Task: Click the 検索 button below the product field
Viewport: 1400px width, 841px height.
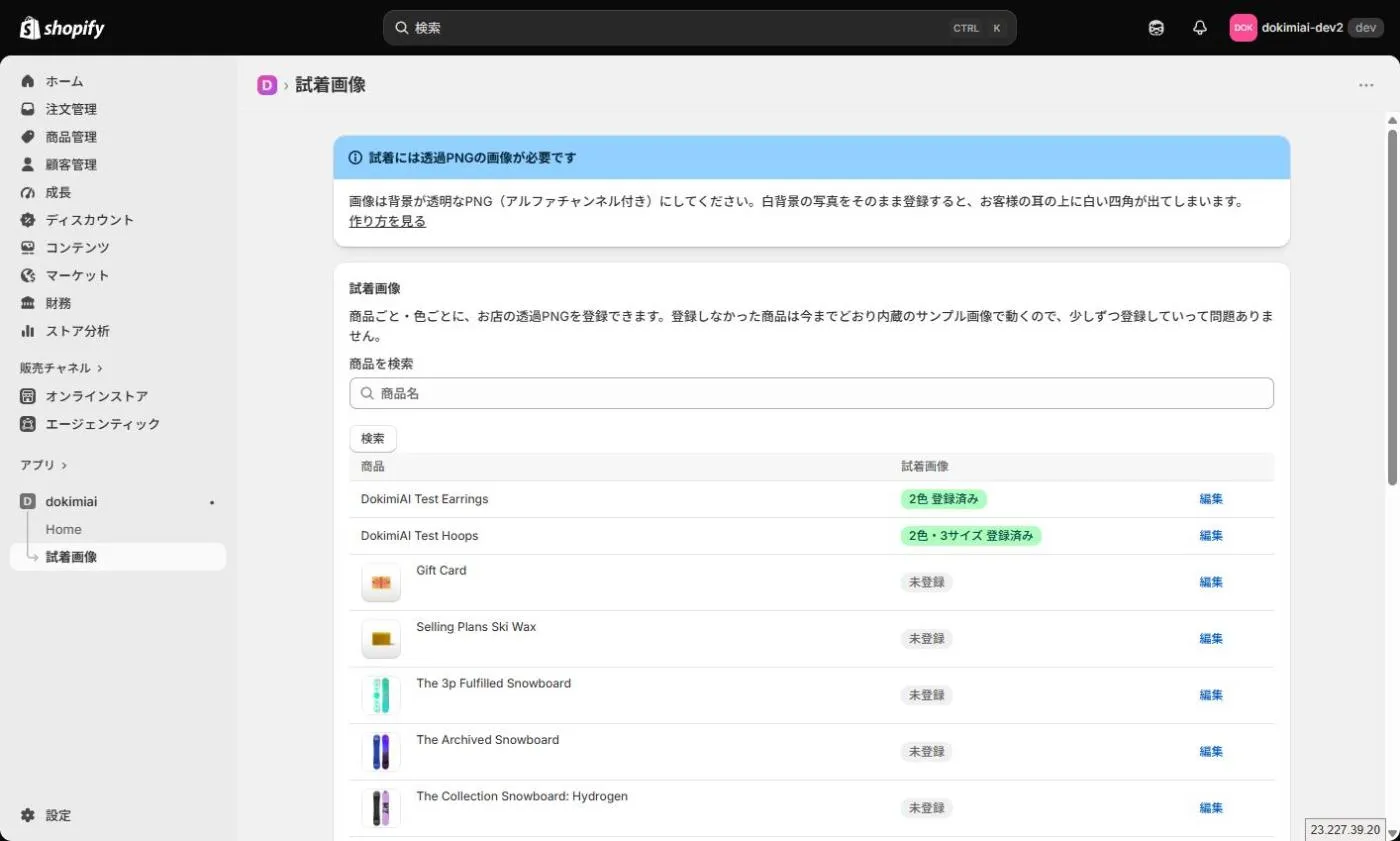Action: (373, 439)
